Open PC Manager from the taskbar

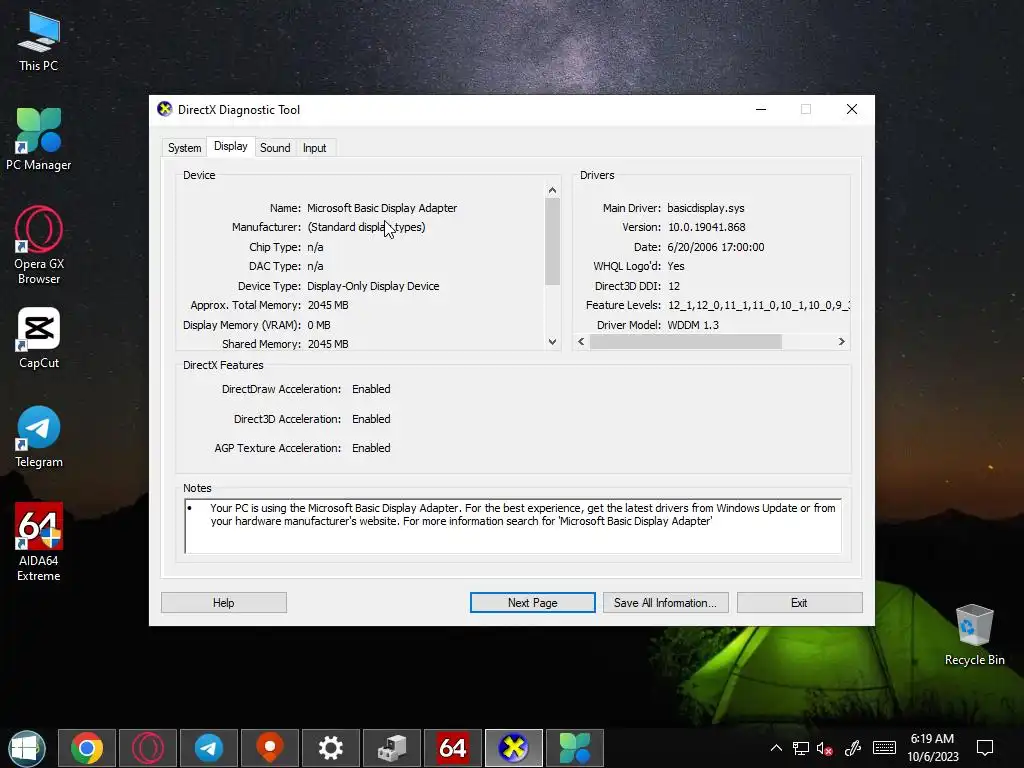575,748
